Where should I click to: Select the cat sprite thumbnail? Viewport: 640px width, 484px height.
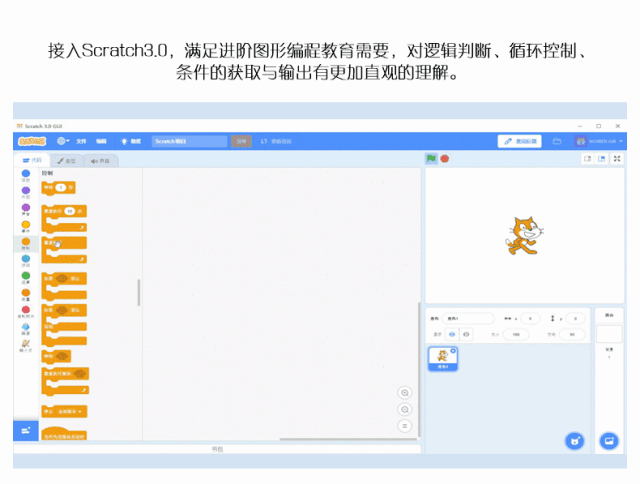(443, 359)
